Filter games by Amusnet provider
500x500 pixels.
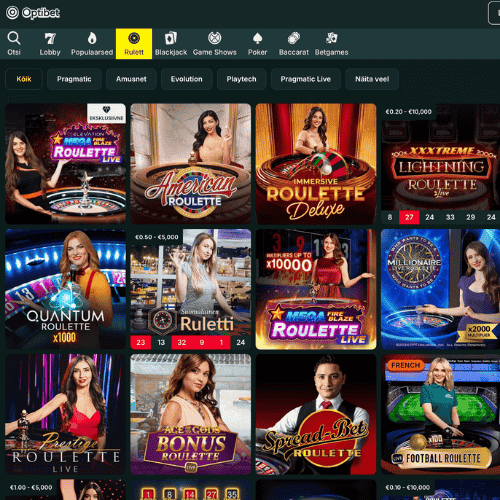(x=131, y=79)
